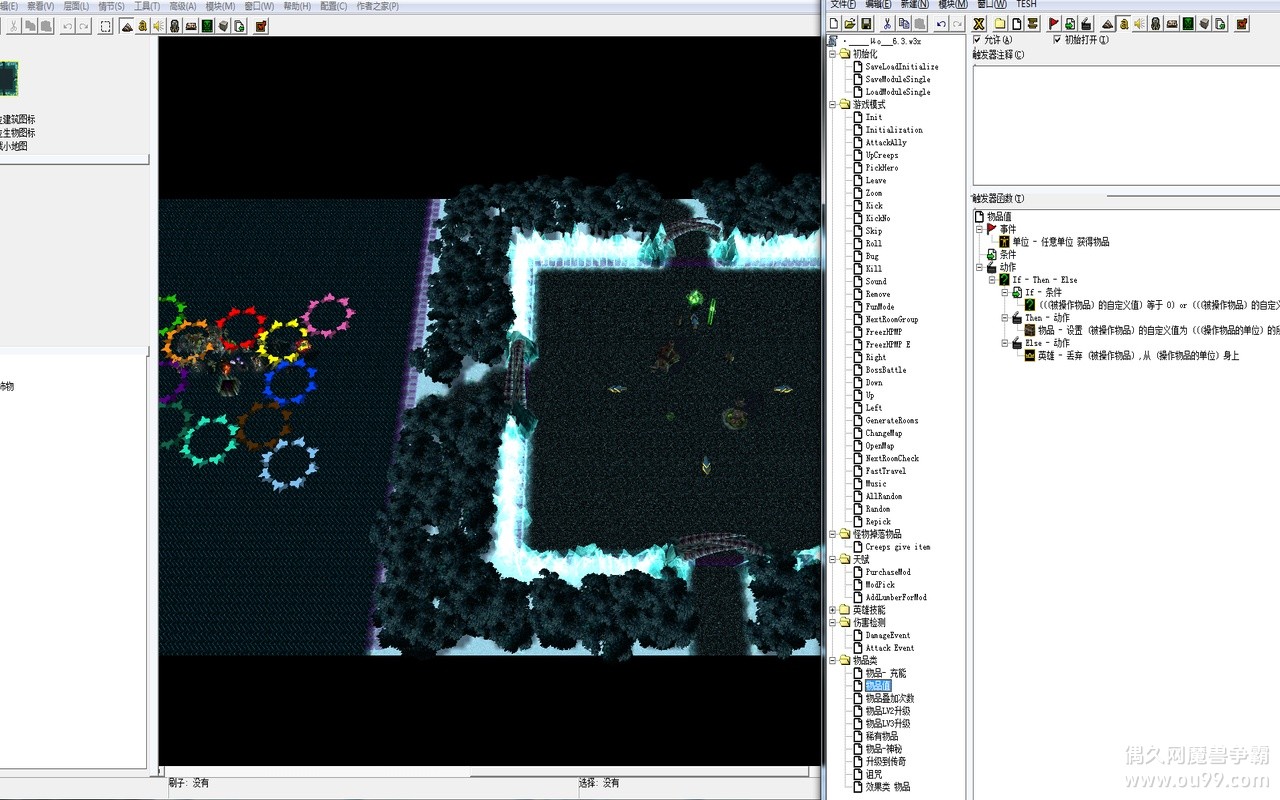Collapse the 游戏模式 folder
The height and width of the screenshot is (800, 1280).
[x=833, y=104]
